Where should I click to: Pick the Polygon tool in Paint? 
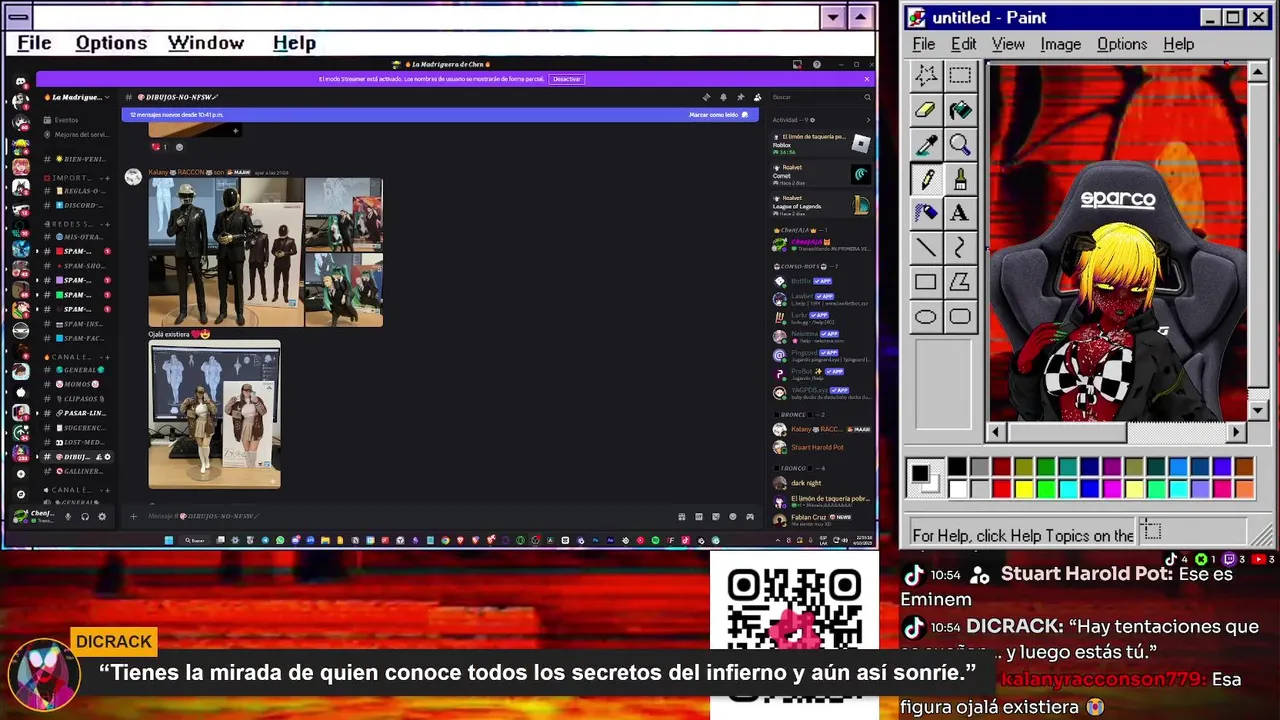[x=960, y=283]
